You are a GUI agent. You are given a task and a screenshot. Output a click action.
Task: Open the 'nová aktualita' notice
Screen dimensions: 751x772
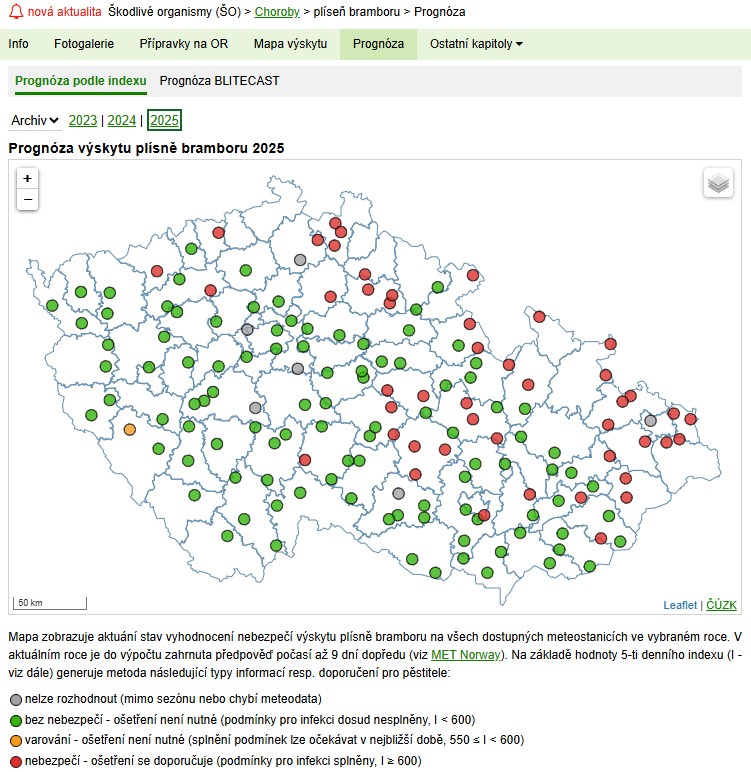[x=65, y=11]
